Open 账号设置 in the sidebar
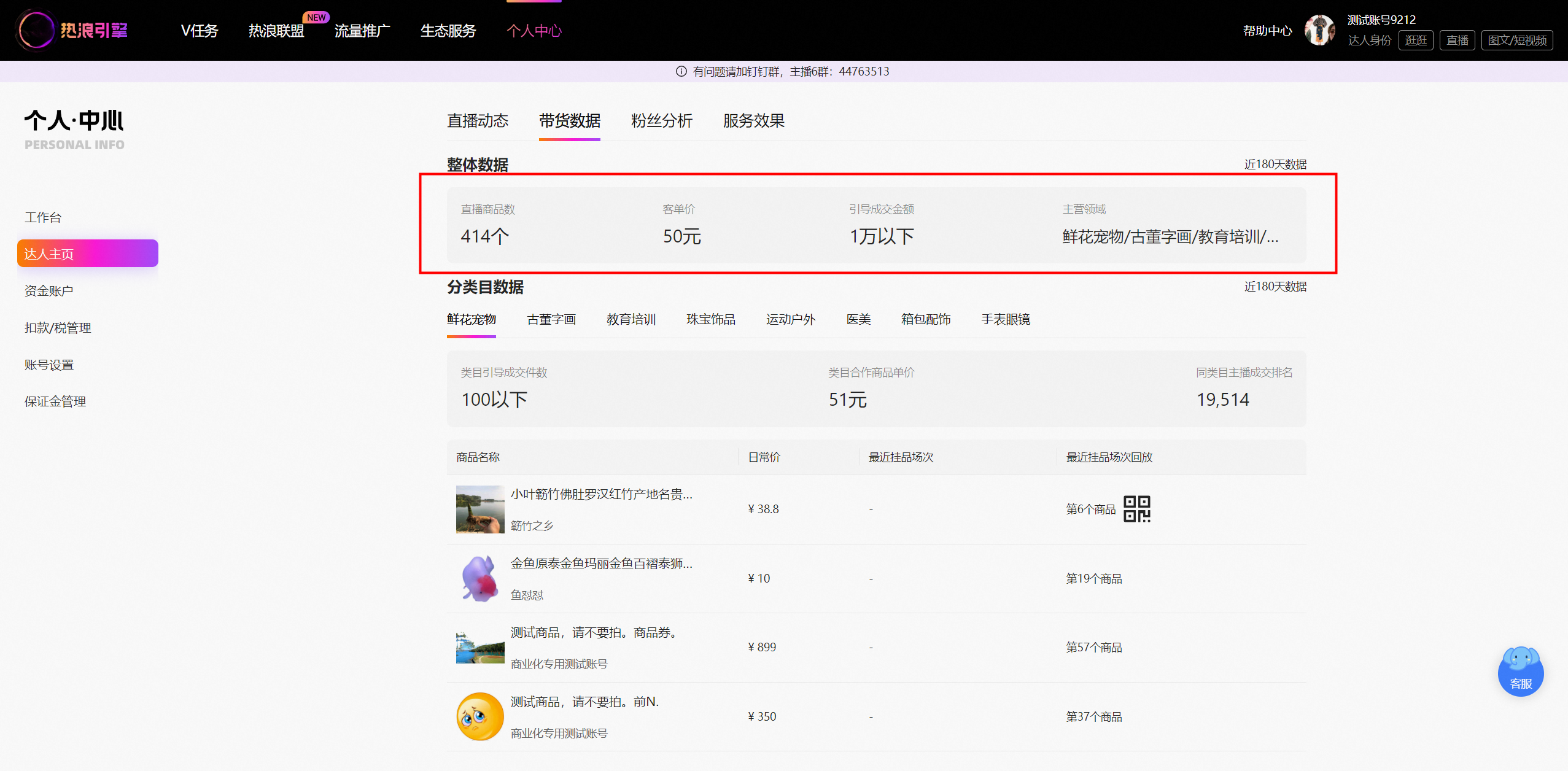The width and height of the screenshot is (1568, 771). coord(49,365)
